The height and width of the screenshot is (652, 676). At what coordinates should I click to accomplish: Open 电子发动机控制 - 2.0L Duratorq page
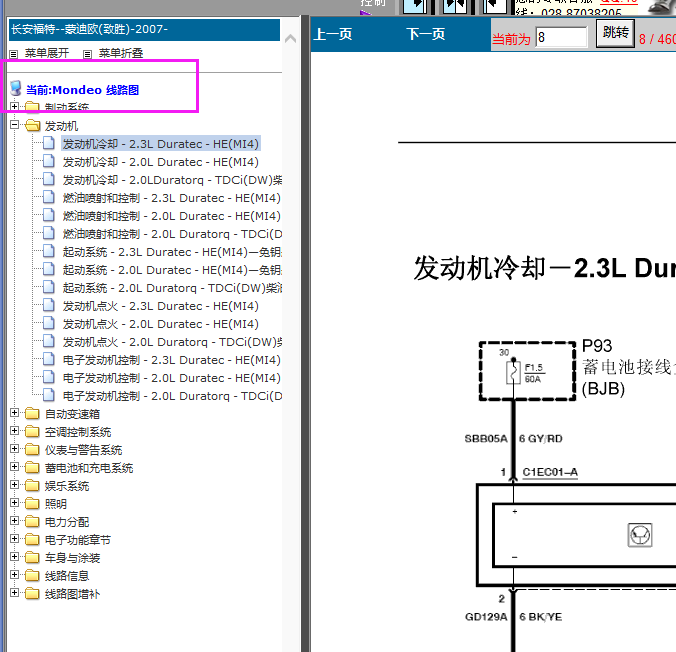(172, 396)
